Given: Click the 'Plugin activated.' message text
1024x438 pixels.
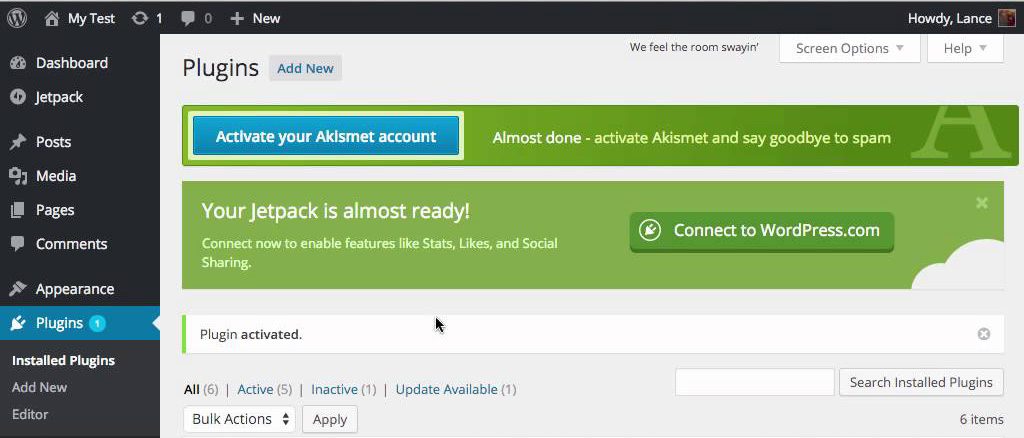Looking at the screenshot, I should coord(251,335).
